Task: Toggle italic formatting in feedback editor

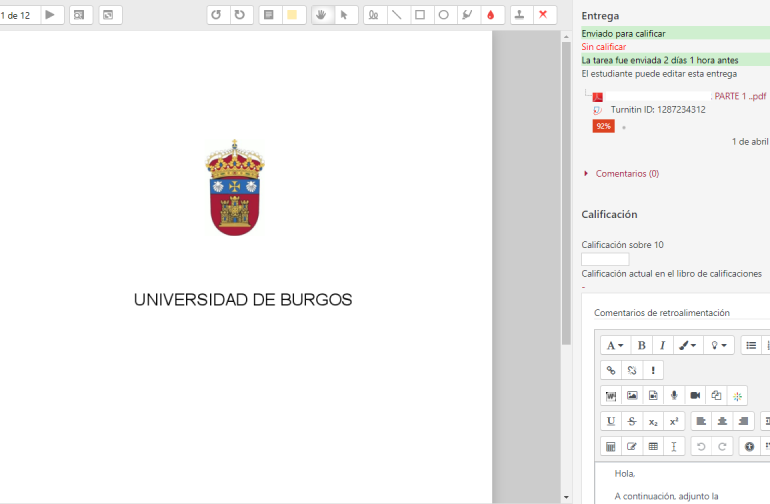Action: coord(662,345)
